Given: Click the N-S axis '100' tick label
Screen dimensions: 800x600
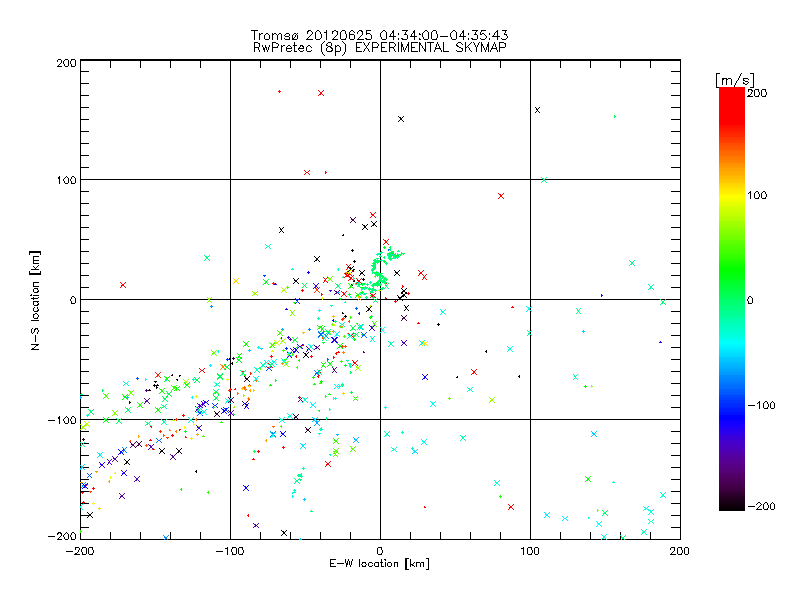Looking at the screenshot, I should pos(66,180).
